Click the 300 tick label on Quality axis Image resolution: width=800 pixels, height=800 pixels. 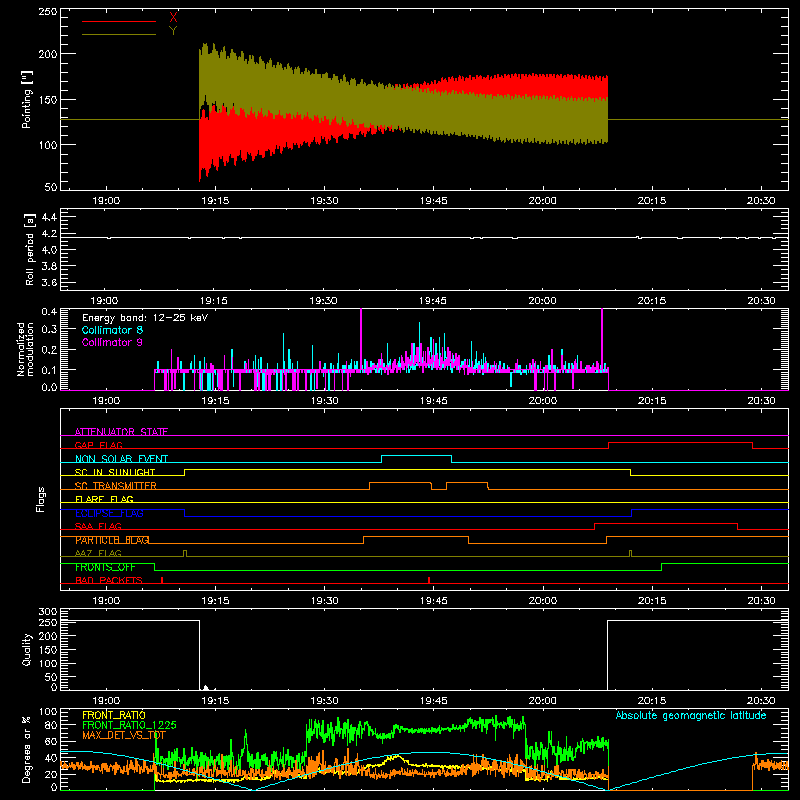coord(48,612)
